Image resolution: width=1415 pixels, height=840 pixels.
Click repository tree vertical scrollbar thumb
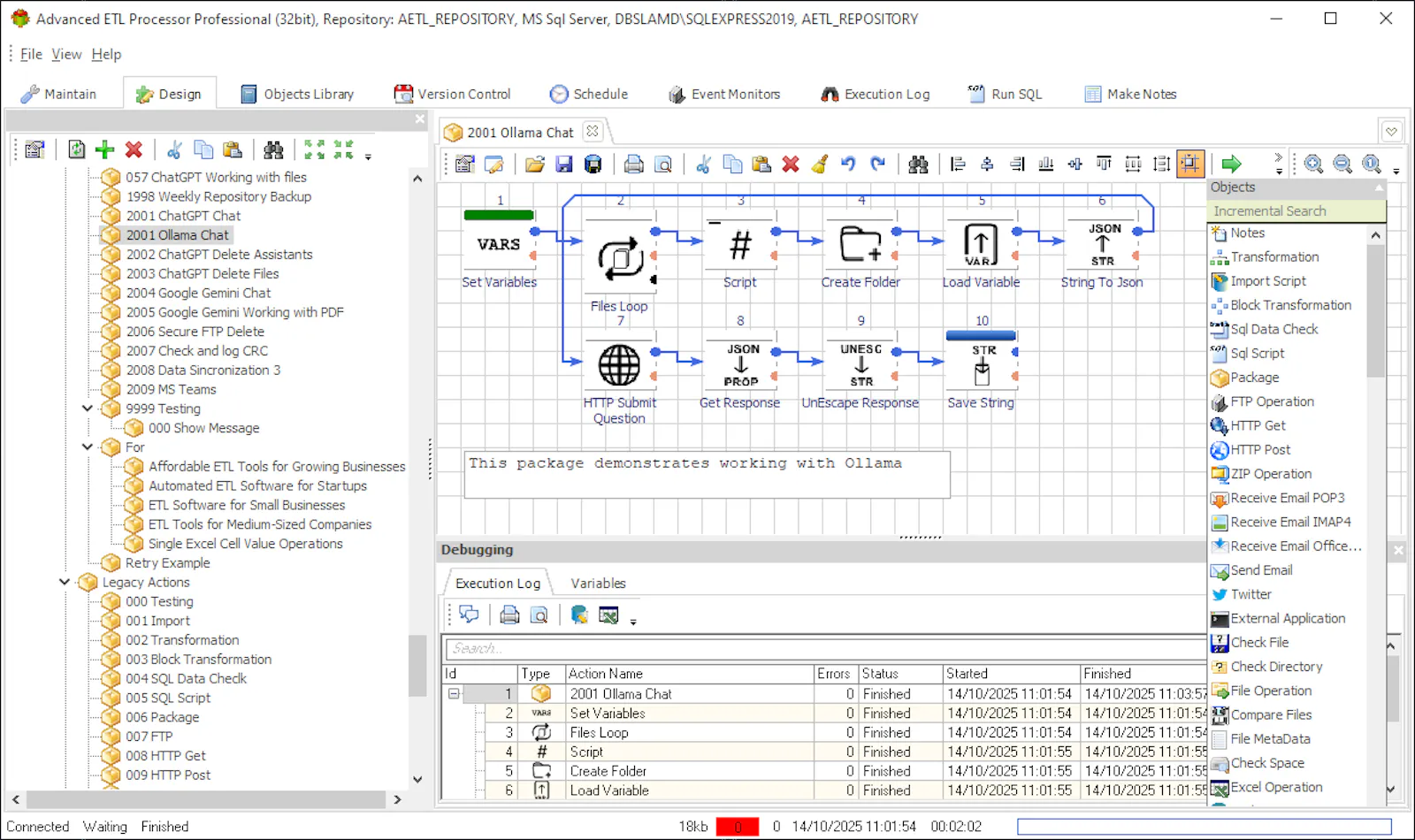point(417,665)
